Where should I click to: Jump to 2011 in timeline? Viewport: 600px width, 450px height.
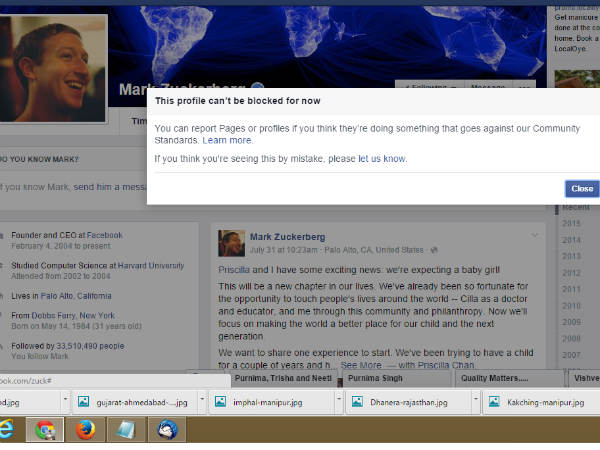(571, 289)
